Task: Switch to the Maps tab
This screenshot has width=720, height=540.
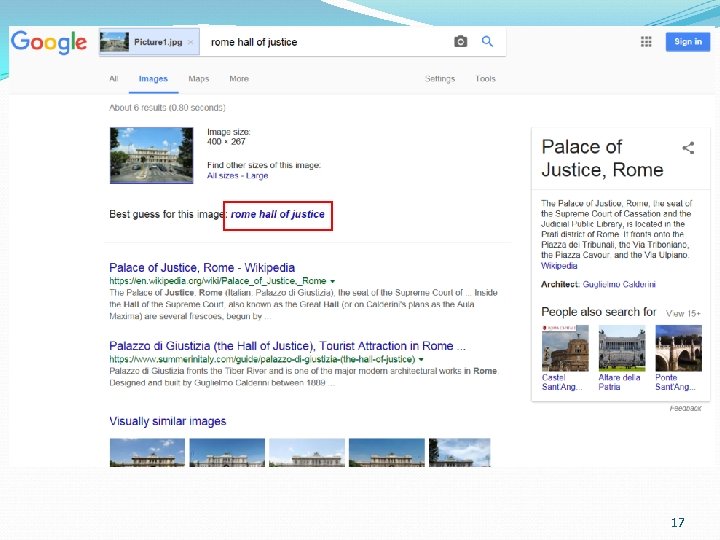Action: 199,79
